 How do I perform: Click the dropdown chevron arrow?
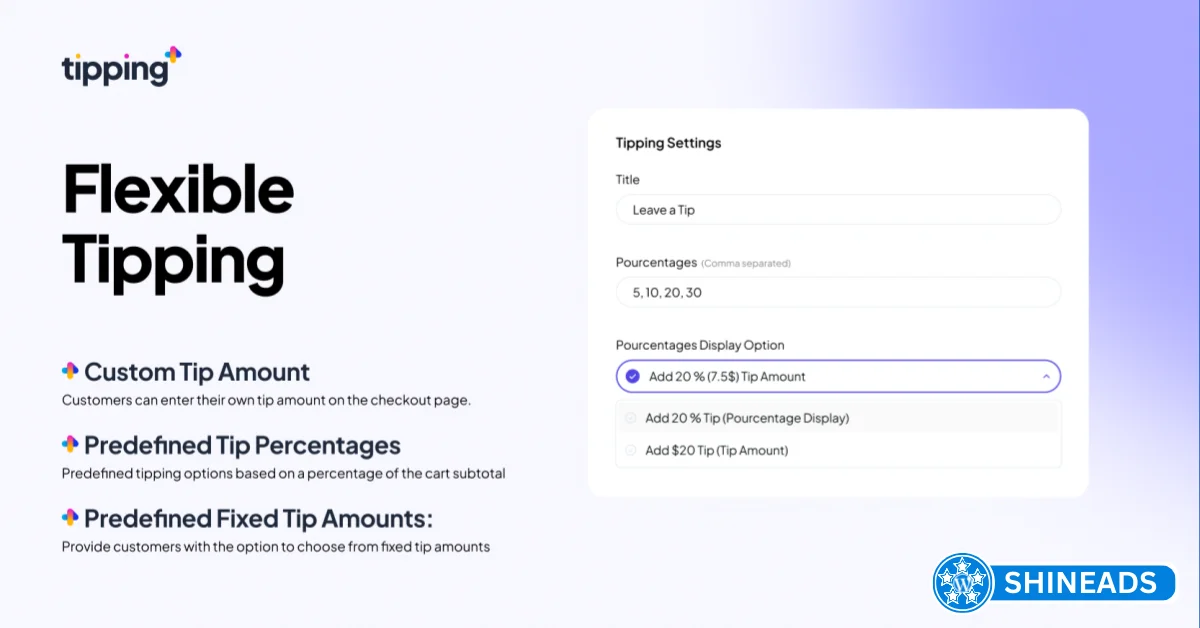(1046, 377)
